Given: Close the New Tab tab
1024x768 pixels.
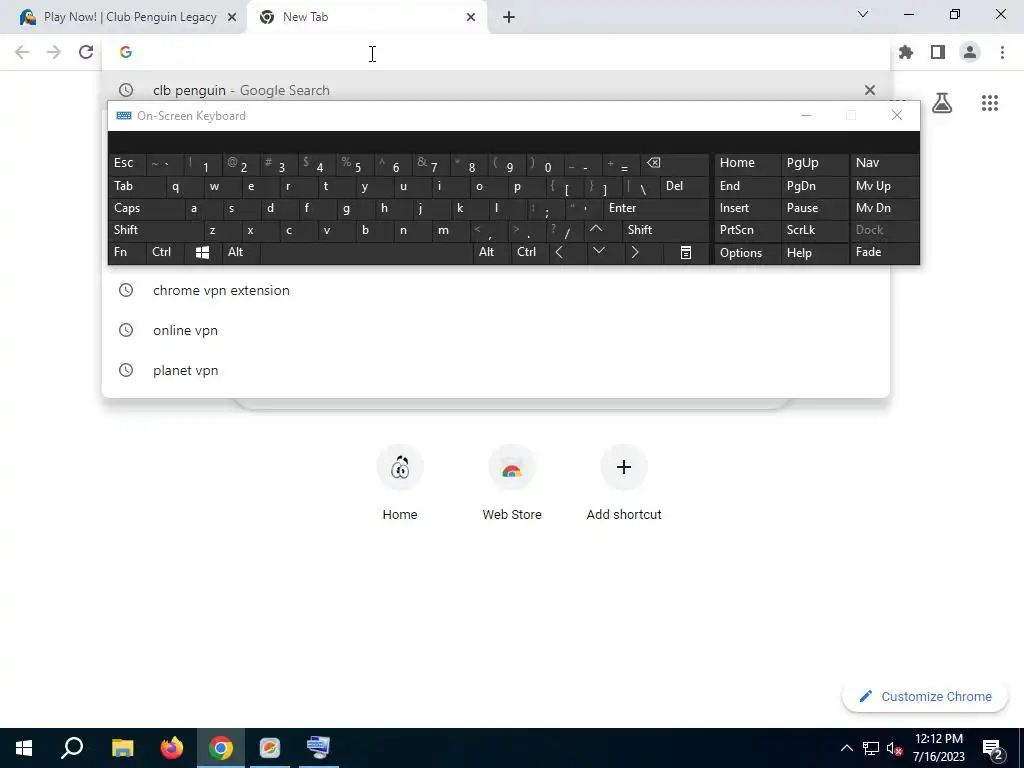Looking at the screenshot, I should pos(471,17).
